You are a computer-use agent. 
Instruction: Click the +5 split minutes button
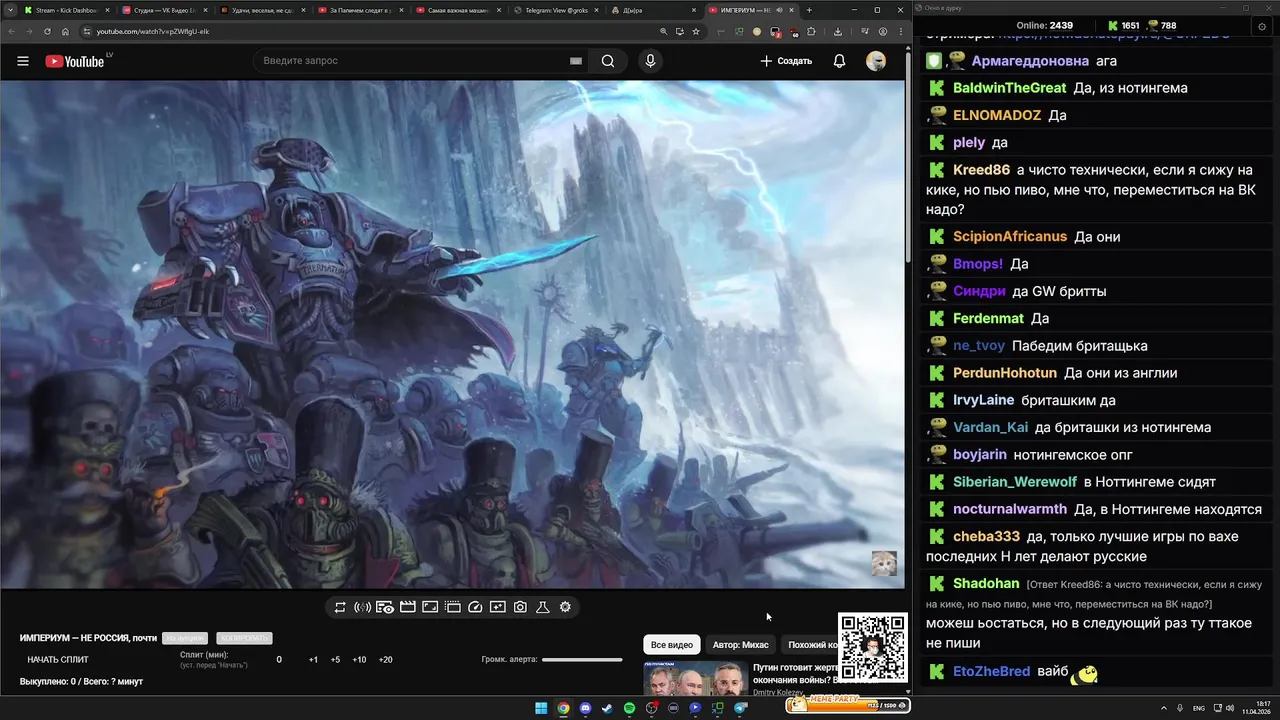point(335,660)
